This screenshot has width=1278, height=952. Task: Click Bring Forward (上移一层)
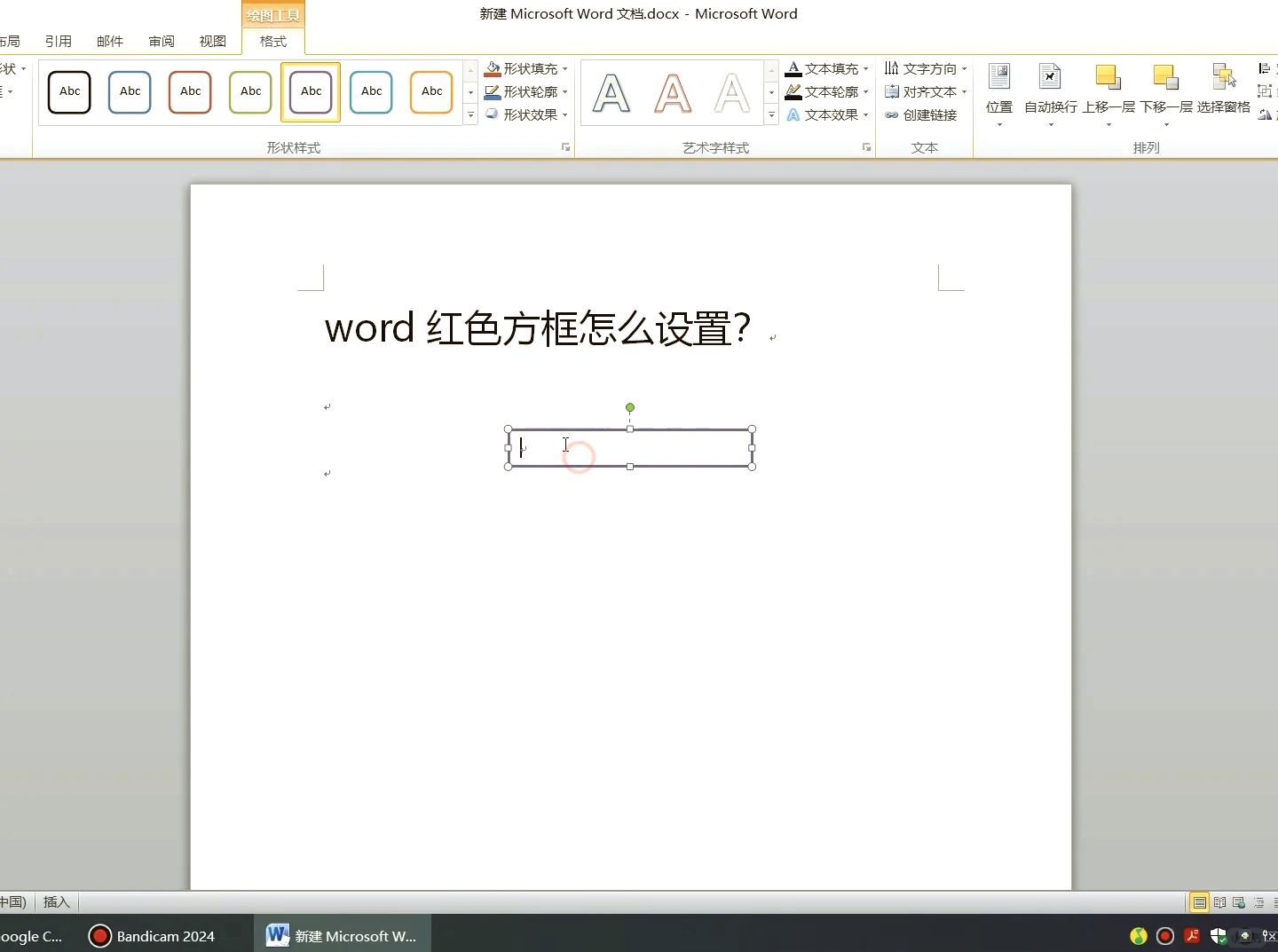pos(1108,94)
